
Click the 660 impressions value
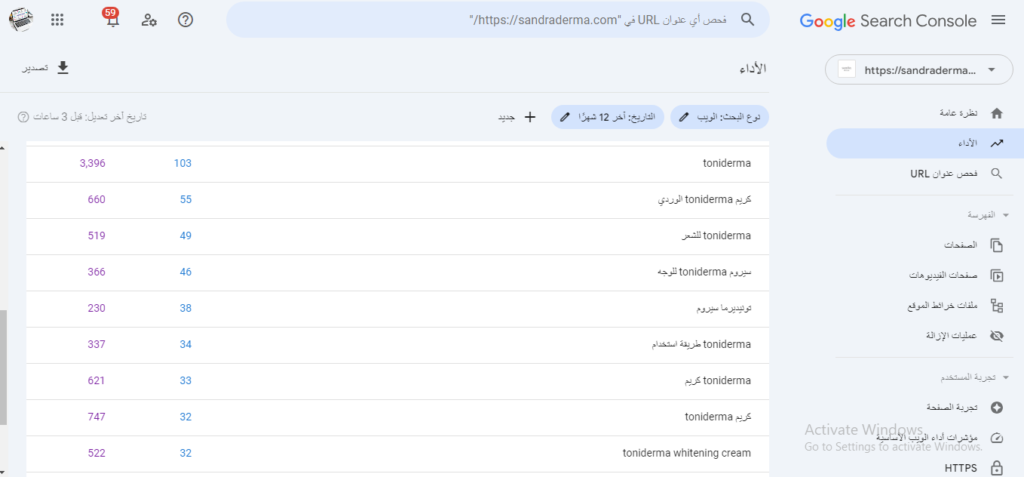tap(97, 200)
